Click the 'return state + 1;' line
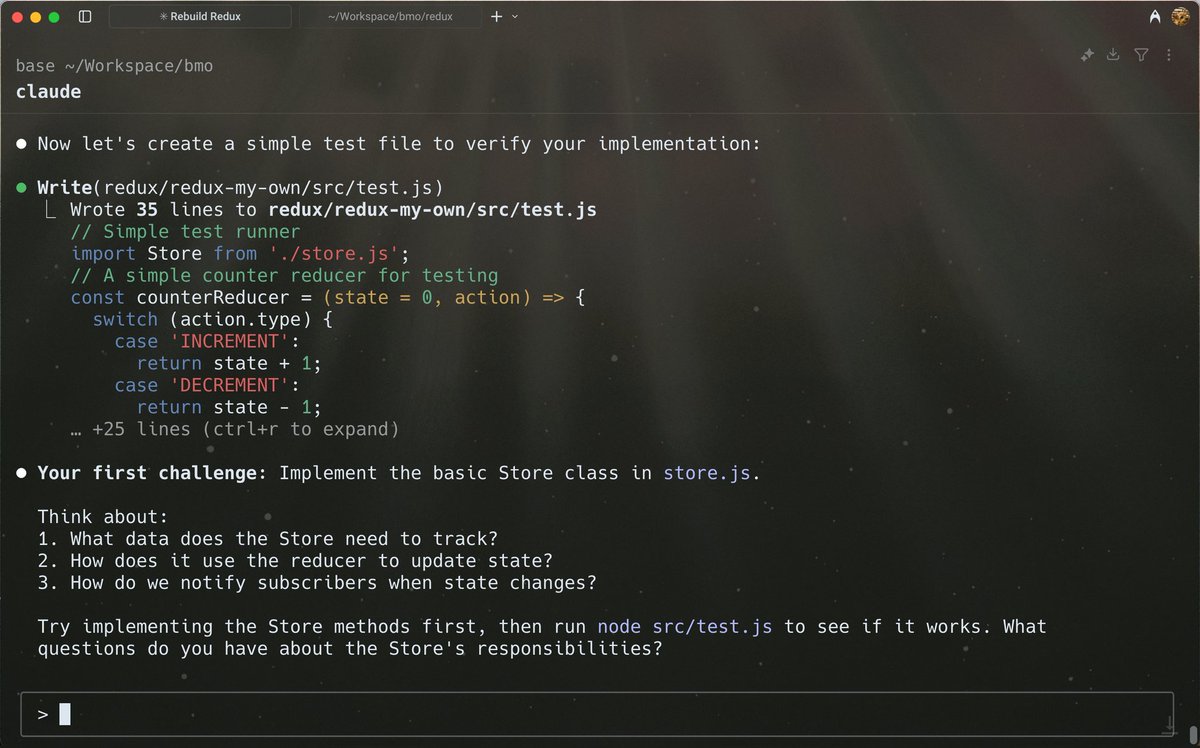Screen dimensions: 1200x748 (x=229, y=363)
